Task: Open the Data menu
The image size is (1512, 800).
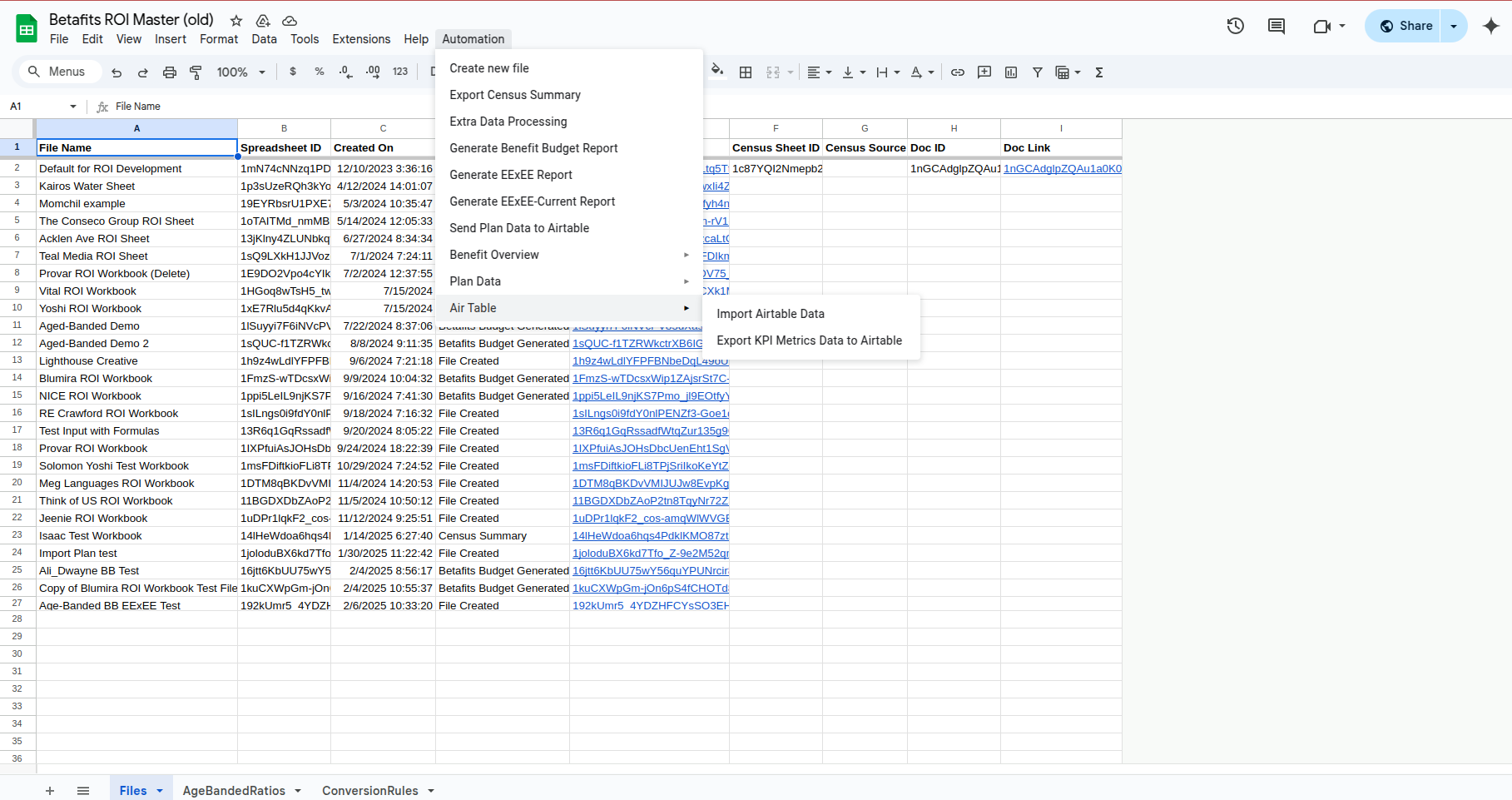Action: pos(264,39)
